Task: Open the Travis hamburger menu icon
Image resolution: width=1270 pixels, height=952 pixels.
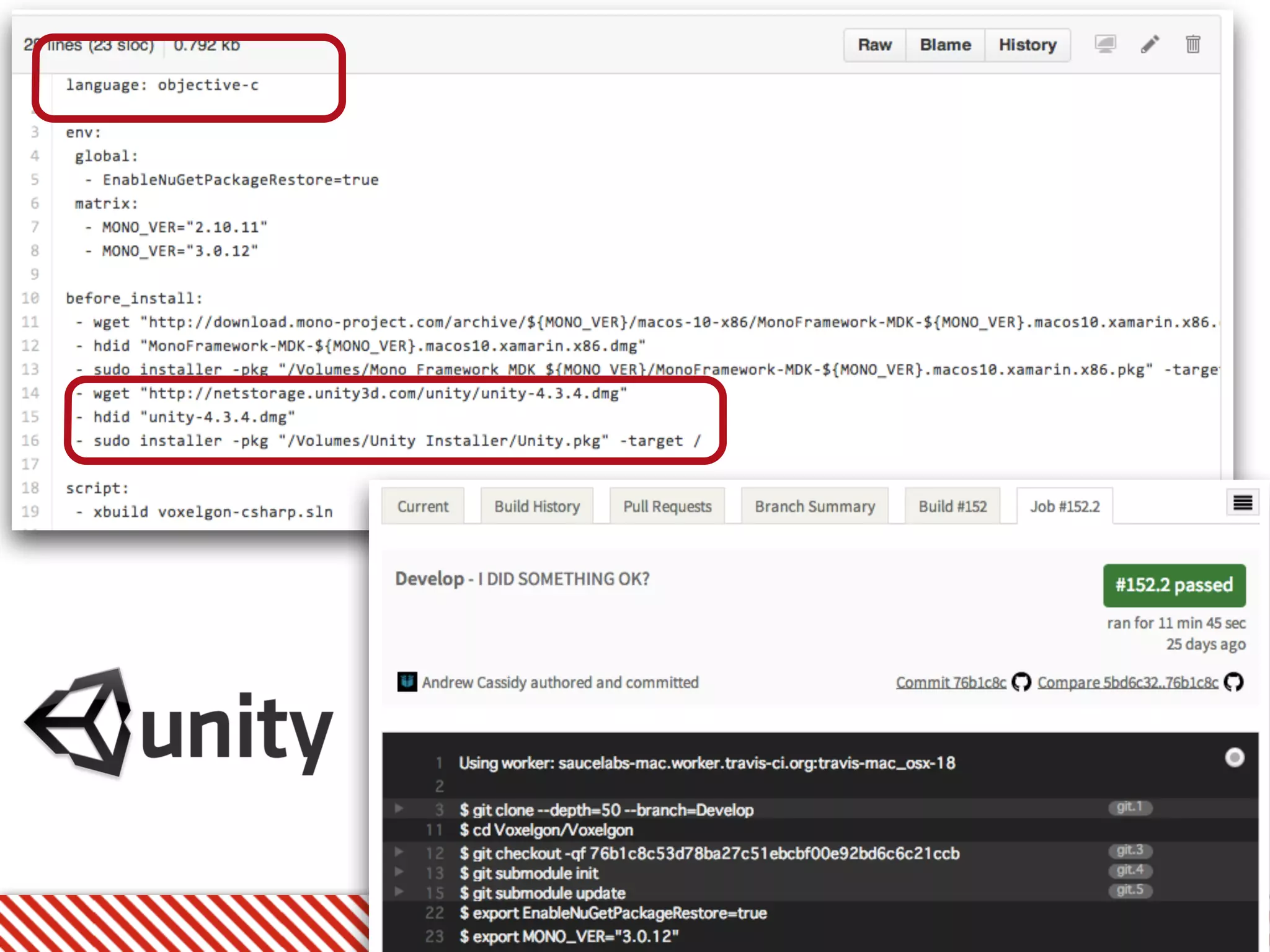Action: (1242, 503)
